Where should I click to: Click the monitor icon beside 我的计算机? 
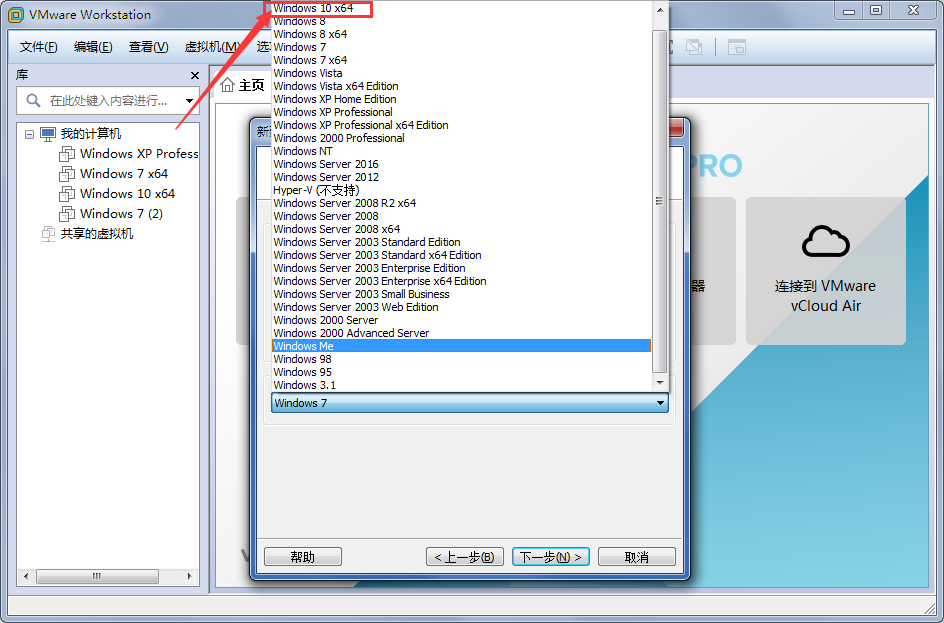(48, 134)
